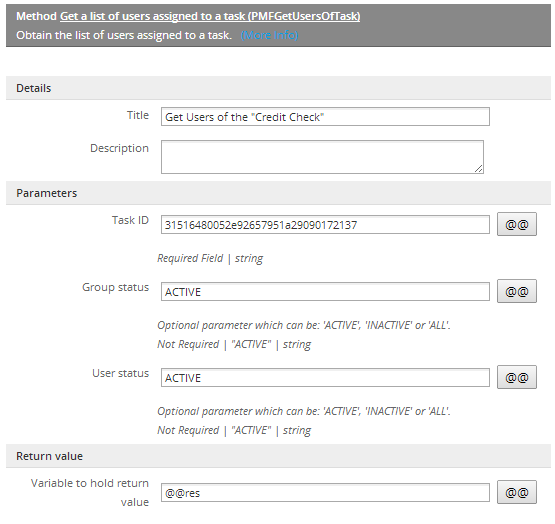Click the Title field label
This screenshot has height=524, width=555.
138,115
